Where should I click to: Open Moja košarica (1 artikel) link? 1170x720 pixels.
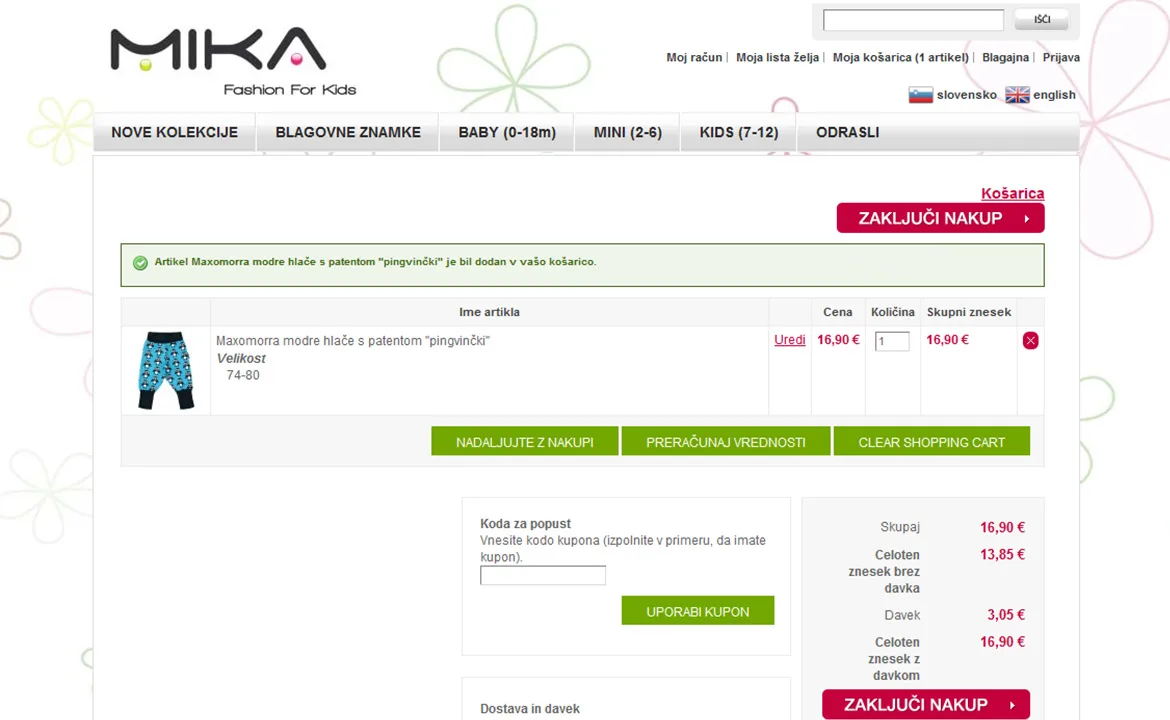901,57
